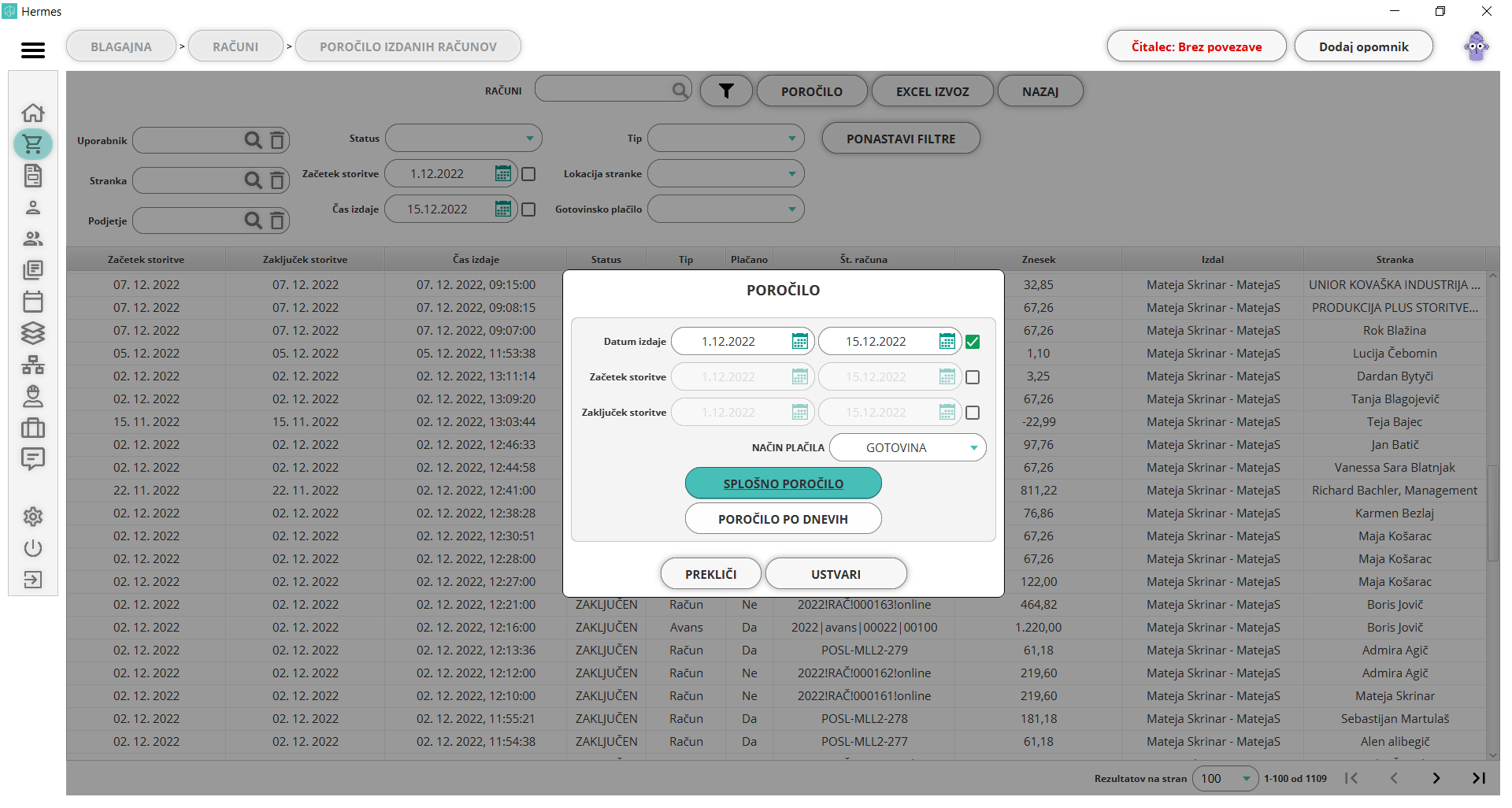Tick checkbox beside Začetek storitve filter 1.12.2022
This screenshot has width=1512, height=808.
tap(528, 174)
